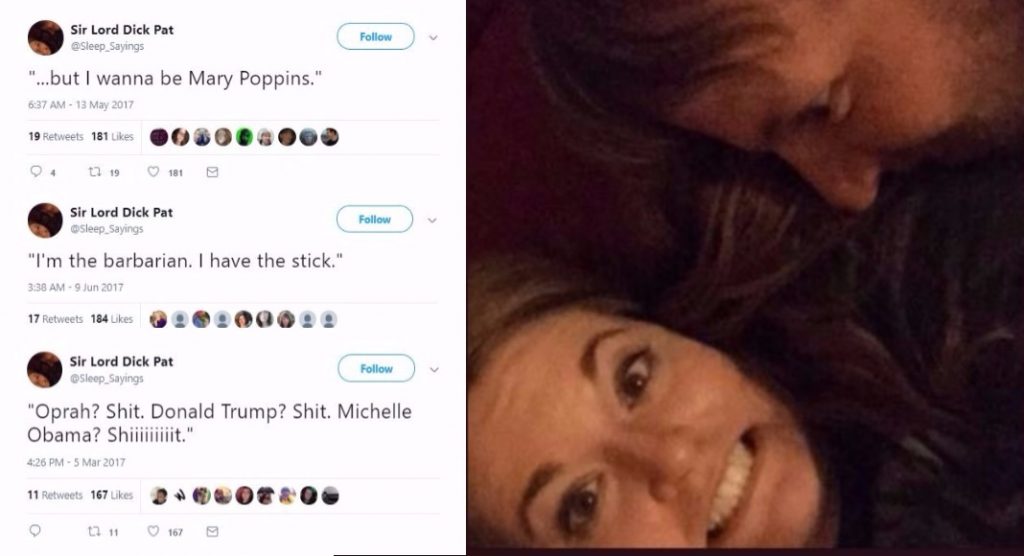Like the Mary Poppins tweet
This screenshot has height=556, width=1024.
click(x=153, y=172)
